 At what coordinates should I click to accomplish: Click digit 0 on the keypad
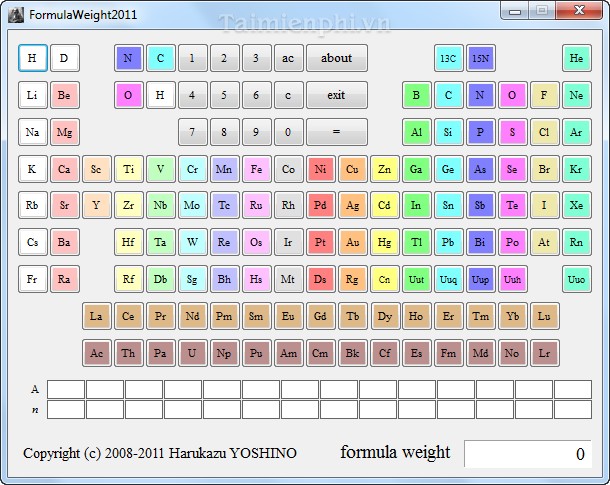[x=288, y=132]
